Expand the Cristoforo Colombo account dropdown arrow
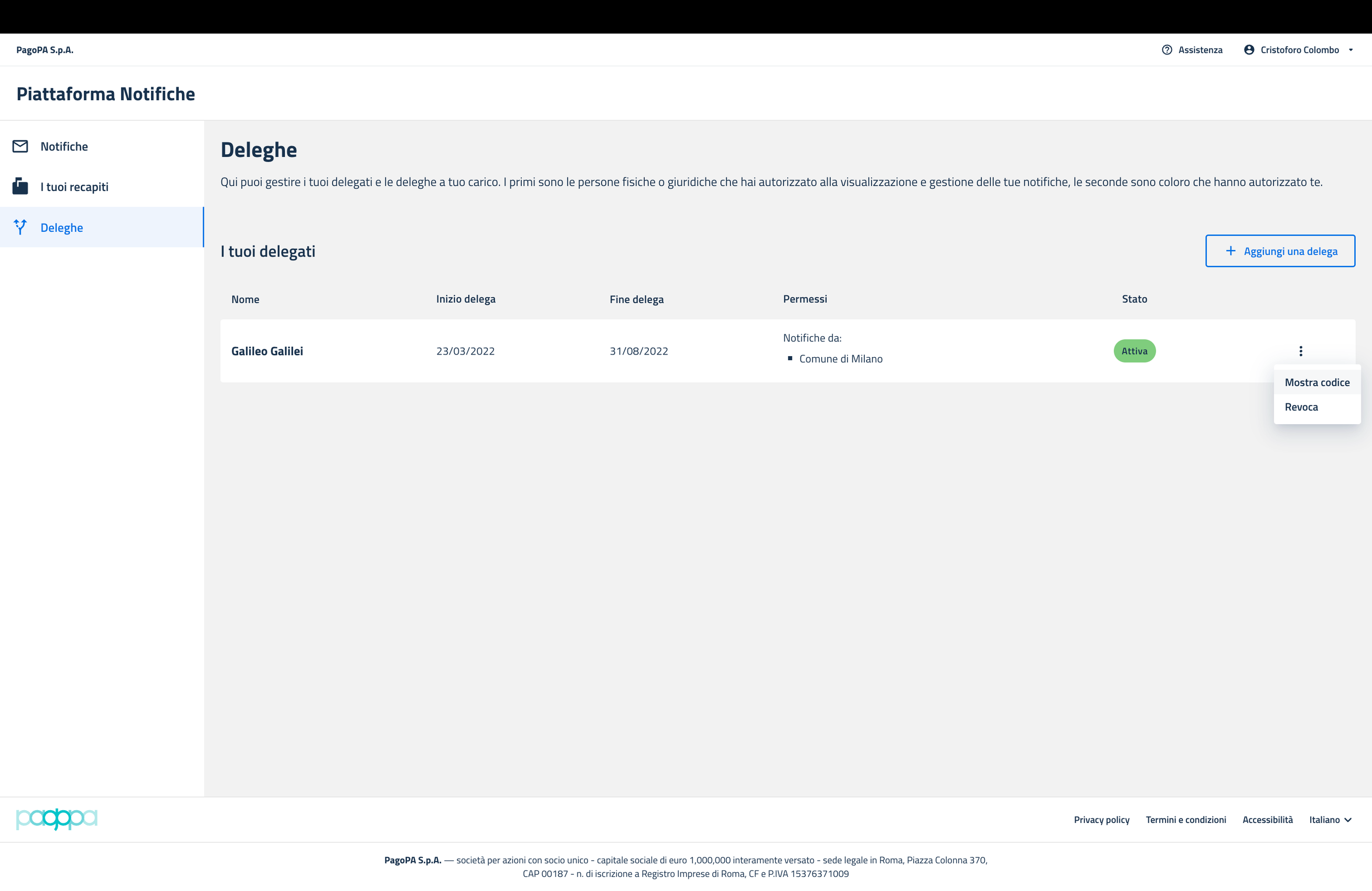The width and height of the screenshot is (1372, 891). coord(1350,50)
